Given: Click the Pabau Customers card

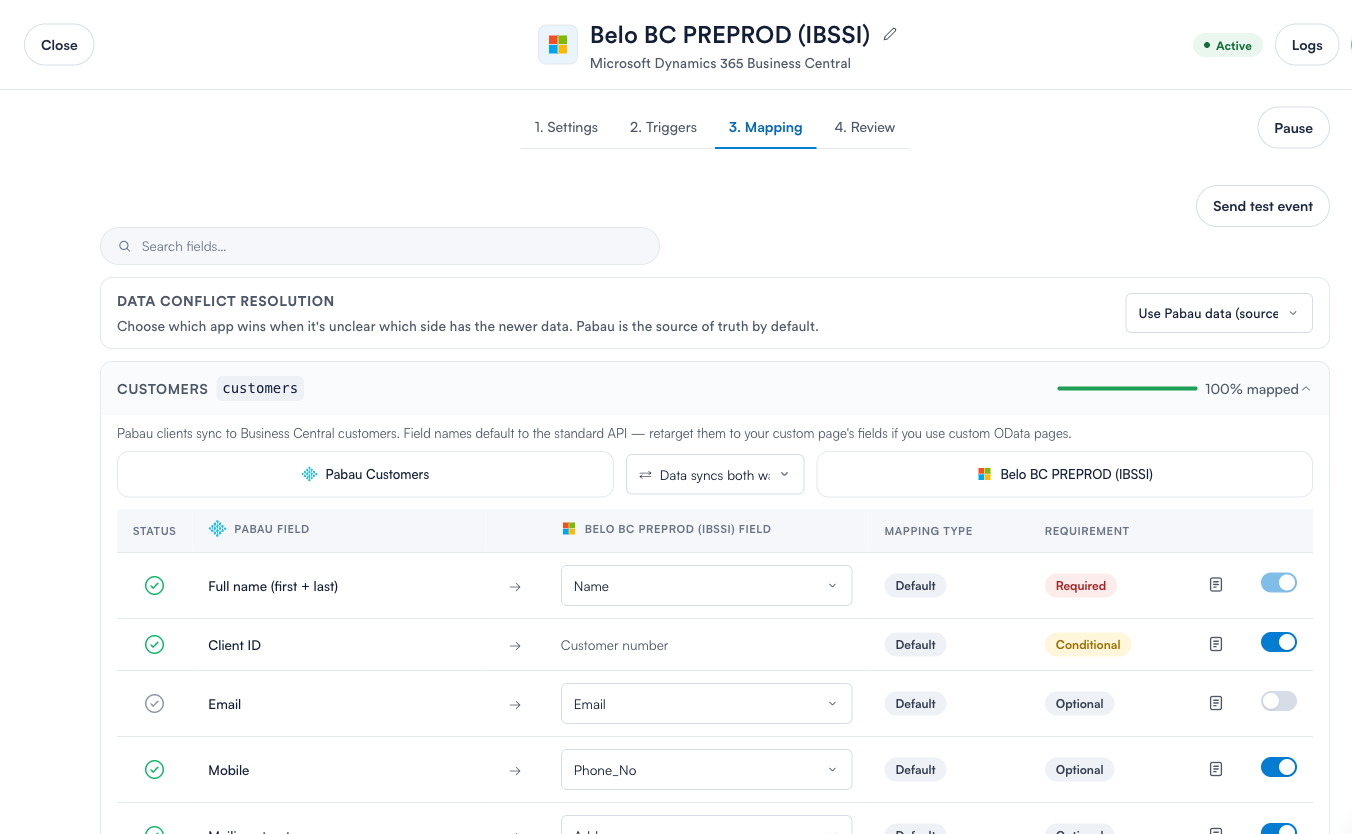Looking at the screenshot, I should [365, 474].
